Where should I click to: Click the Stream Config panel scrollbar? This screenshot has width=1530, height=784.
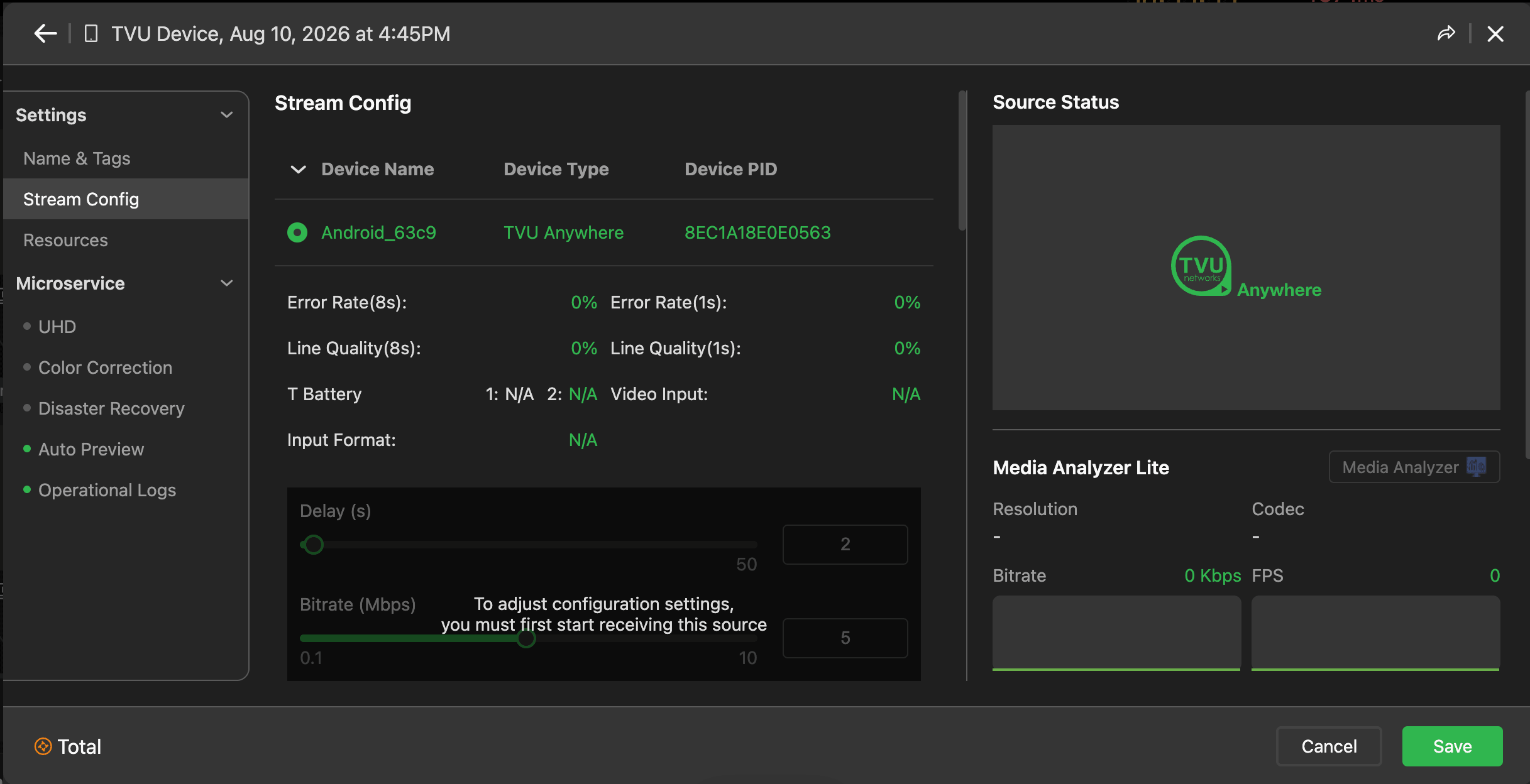coord(962,161)
